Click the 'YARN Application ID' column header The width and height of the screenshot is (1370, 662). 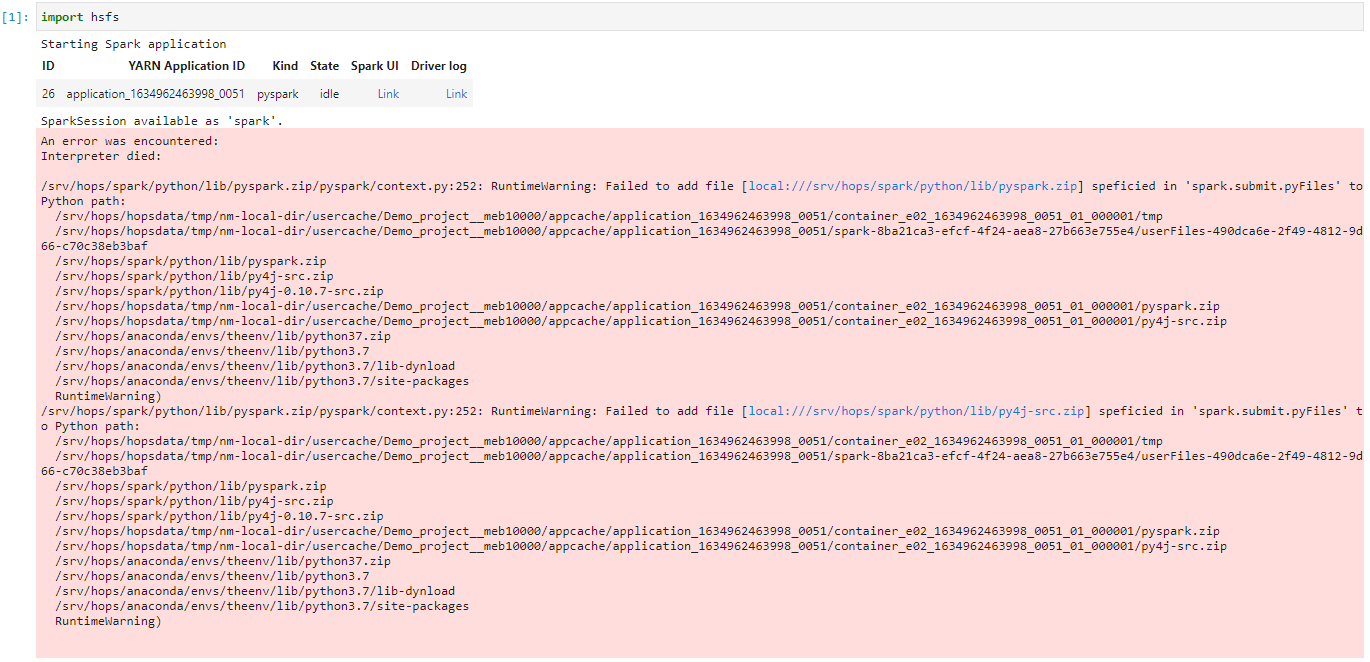pyautogui.click(x=186, y=66)
